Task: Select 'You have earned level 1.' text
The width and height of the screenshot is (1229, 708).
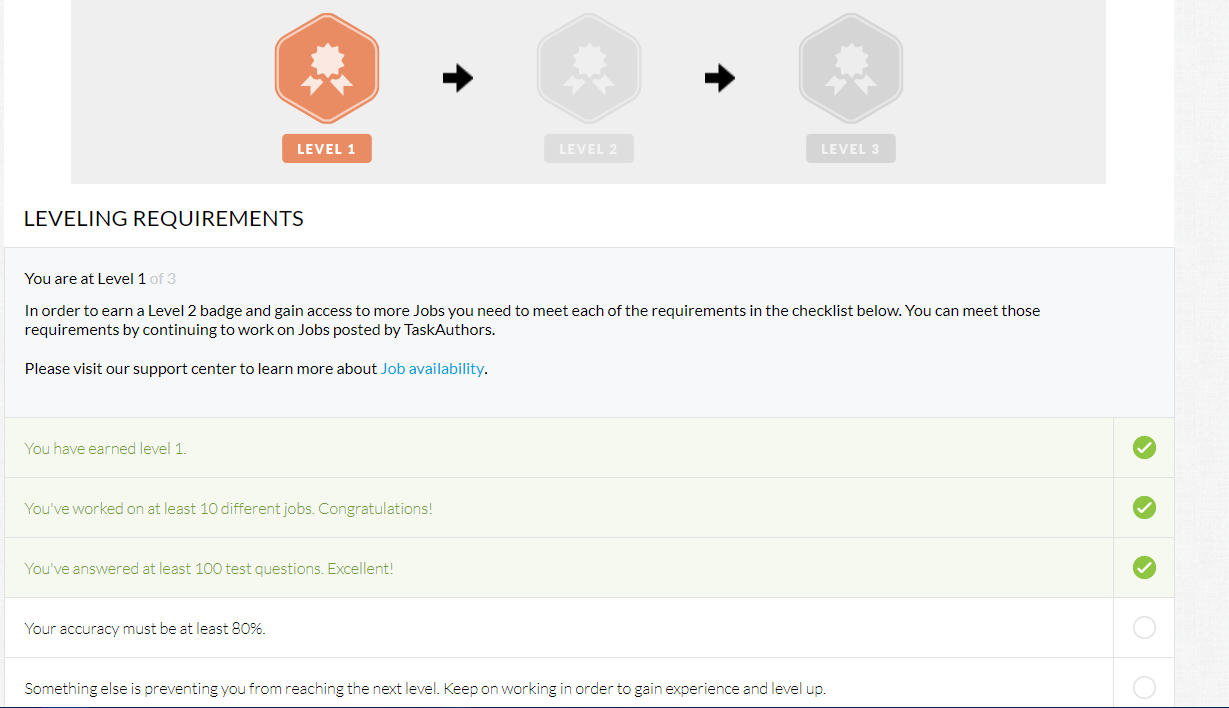Action: point(105,449)
